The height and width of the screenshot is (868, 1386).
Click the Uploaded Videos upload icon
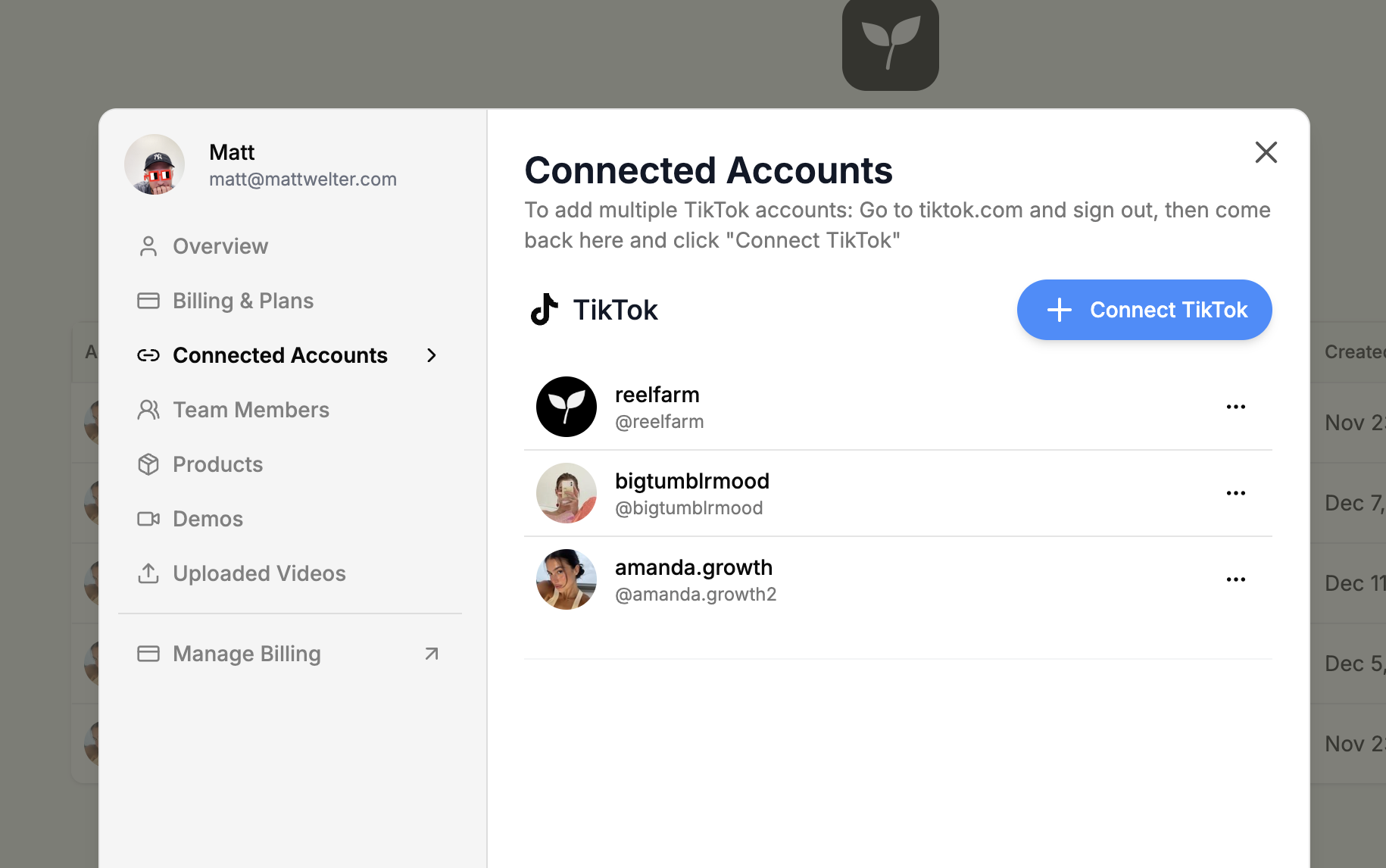tap(148, 573)
